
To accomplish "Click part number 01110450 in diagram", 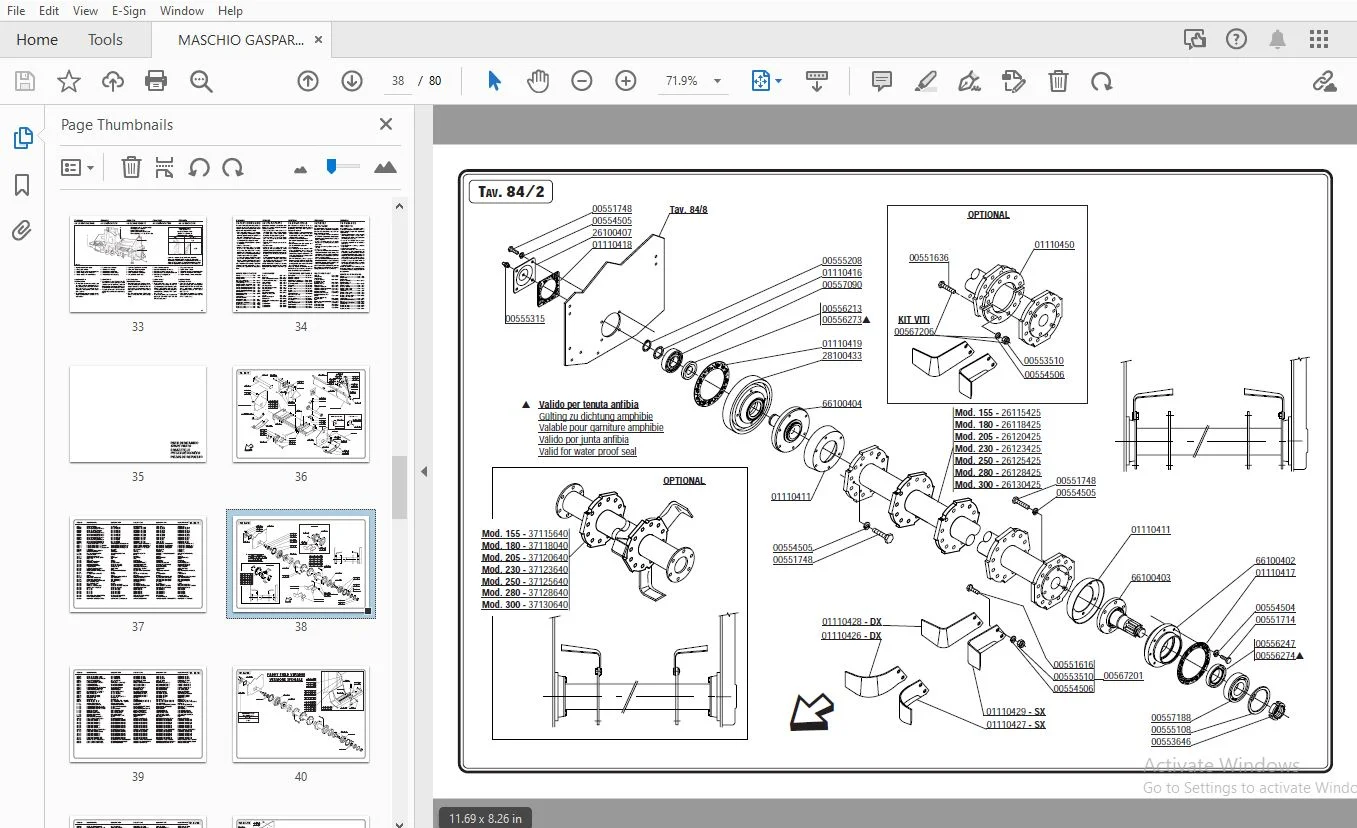I will pos(1054,244).
